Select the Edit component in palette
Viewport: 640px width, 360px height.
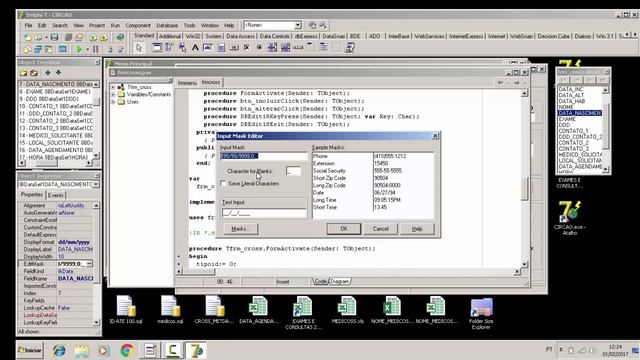208,48
